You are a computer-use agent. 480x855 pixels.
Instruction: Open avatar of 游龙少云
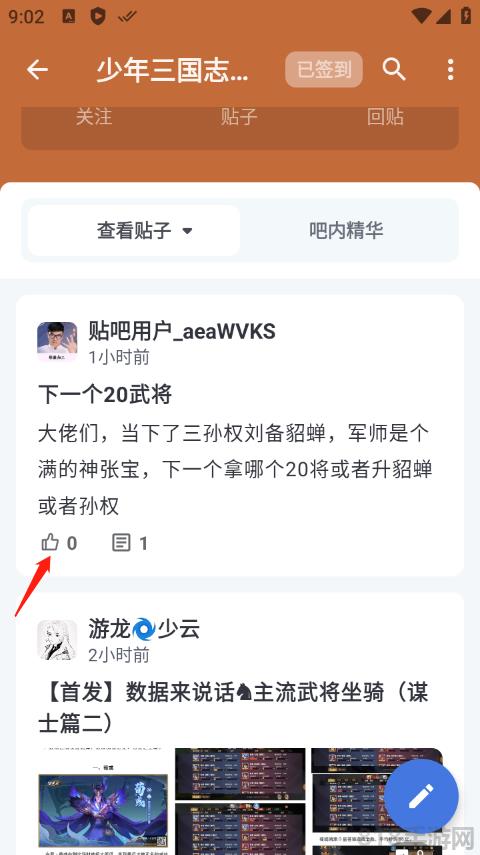click(x=57, y=640)
